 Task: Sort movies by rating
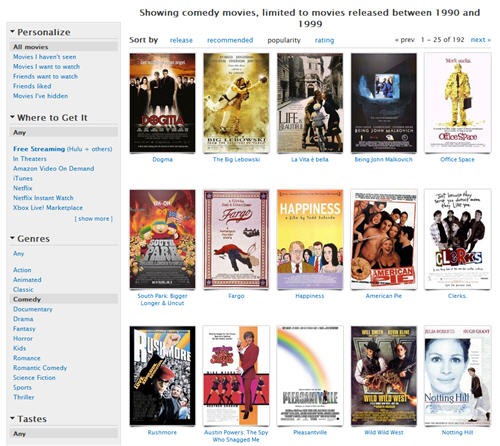[x=324, y=40]
